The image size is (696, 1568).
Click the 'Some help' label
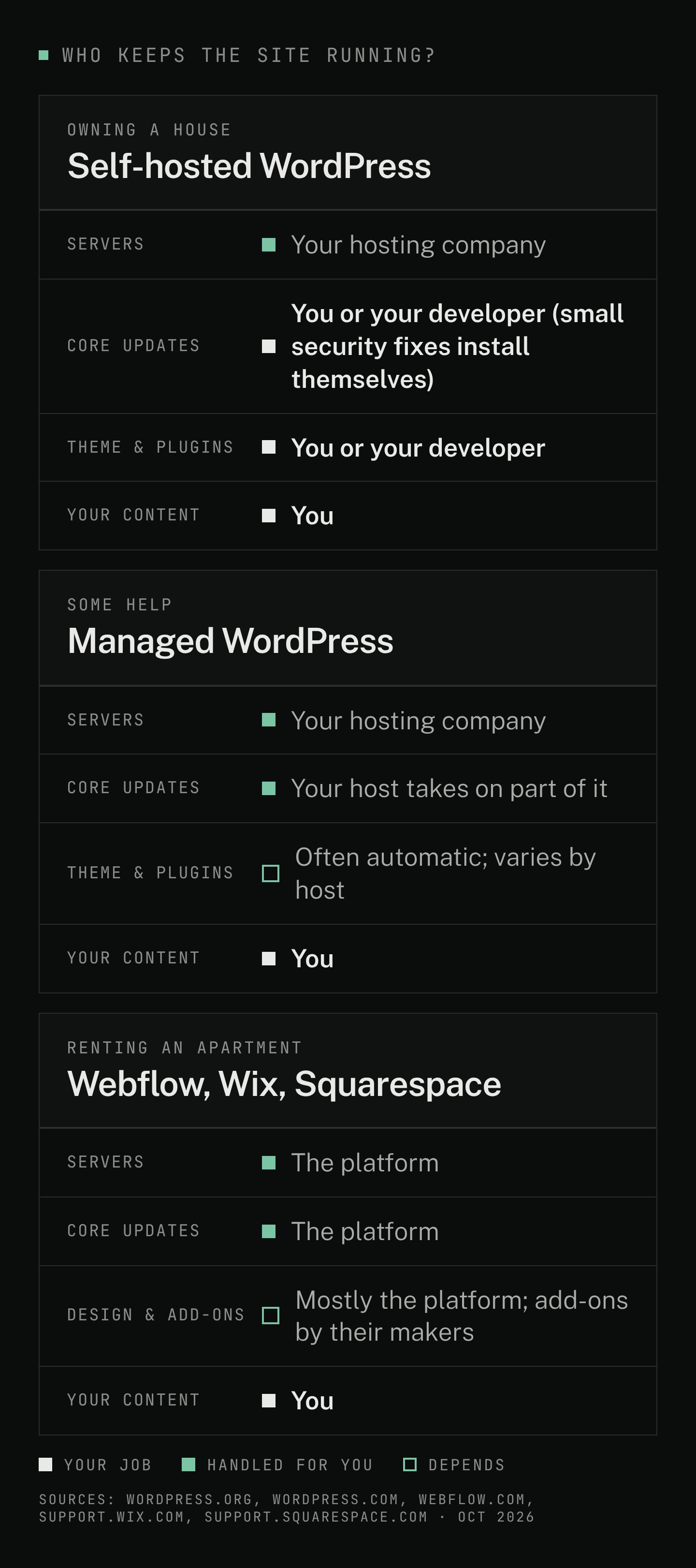click(x=120, y=605)
